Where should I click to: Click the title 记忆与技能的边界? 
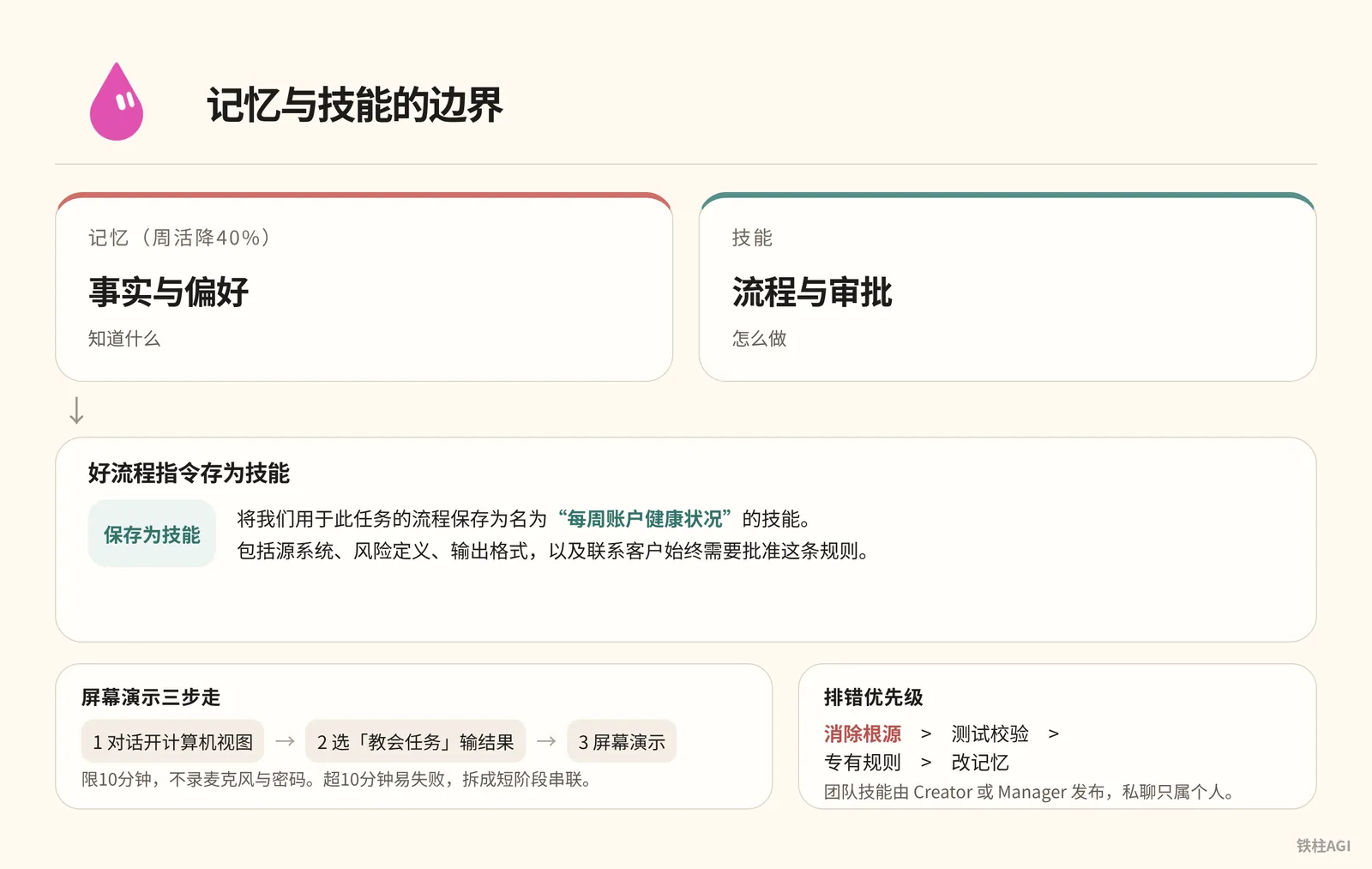pos(354,105)
